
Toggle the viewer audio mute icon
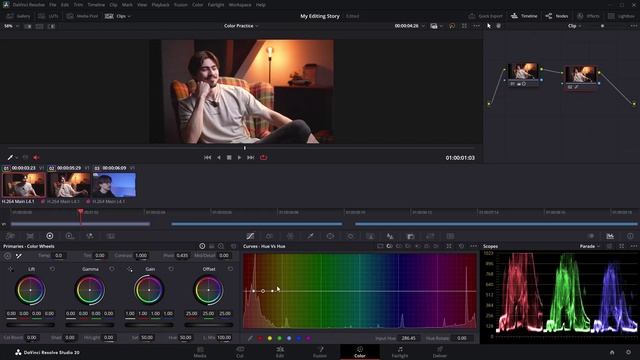point(36,158)
